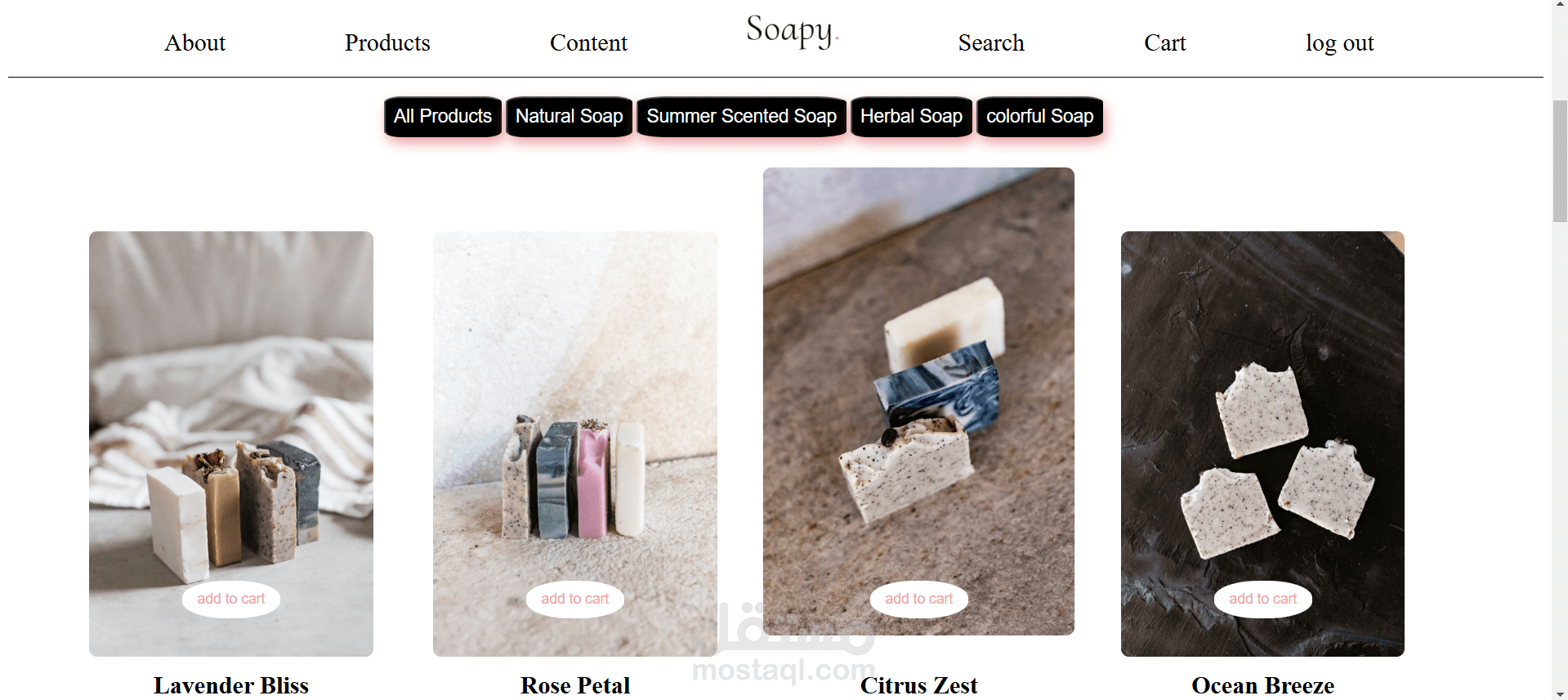The height and width of the screenshot is (700, 1568).
Task: Open the Content nav link
Action: tap(588, 42)
